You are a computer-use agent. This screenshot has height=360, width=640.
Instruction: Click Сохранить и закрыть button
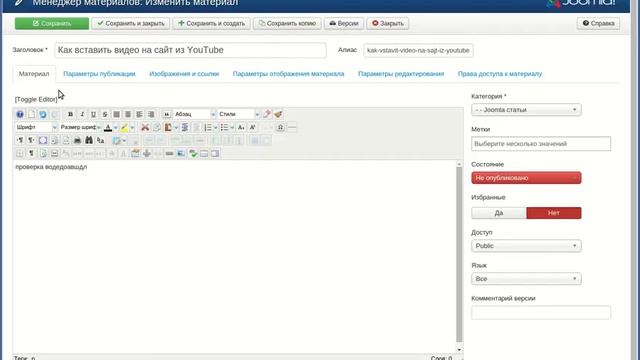(x=131, y=23)
